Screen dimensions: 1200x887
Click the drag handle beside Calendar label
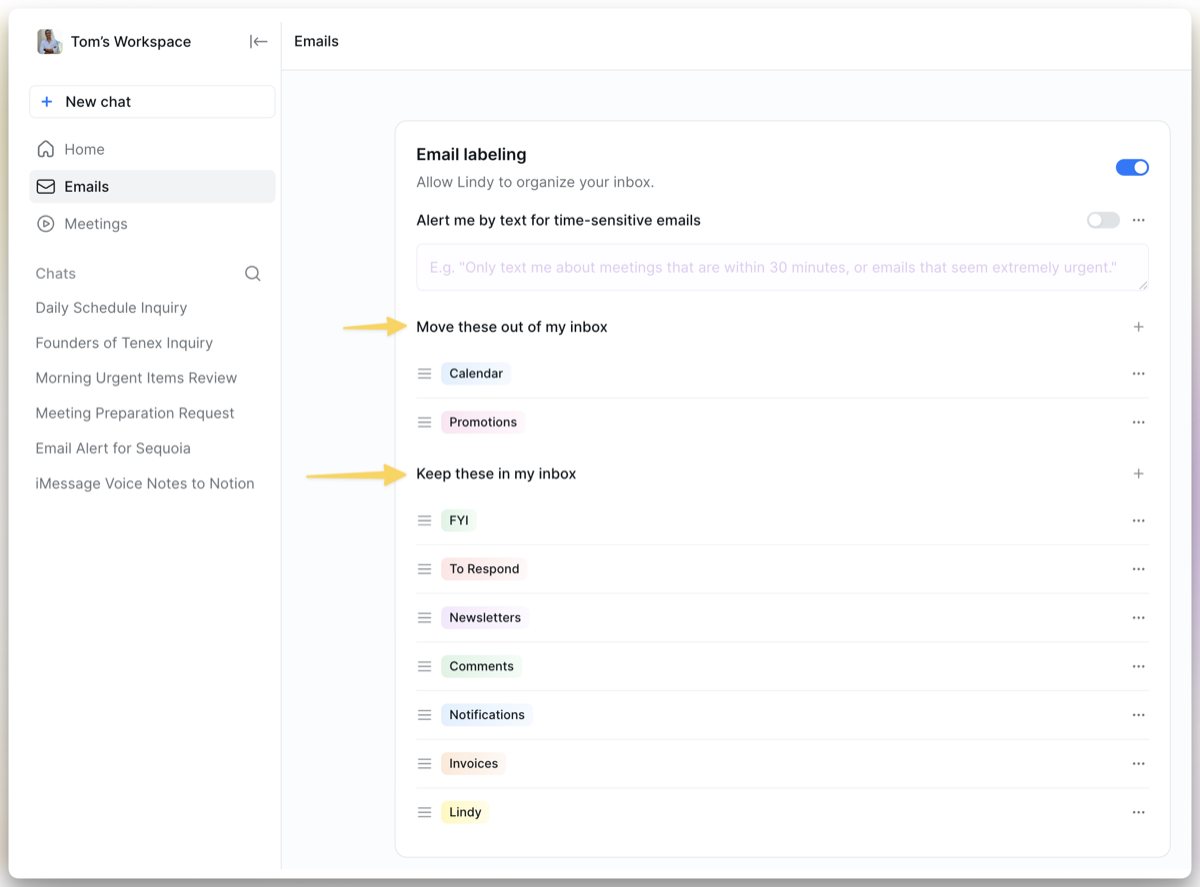click(424, 373)
